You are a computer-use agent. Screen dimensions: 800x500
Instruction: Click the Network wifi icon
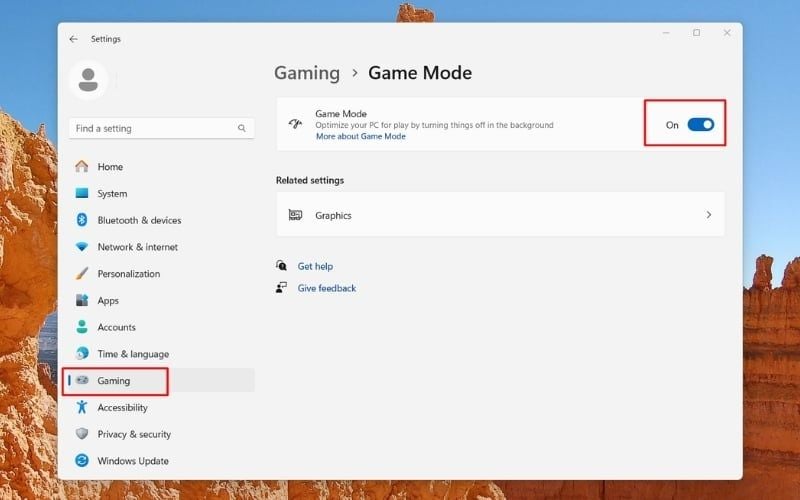(82, 246)
